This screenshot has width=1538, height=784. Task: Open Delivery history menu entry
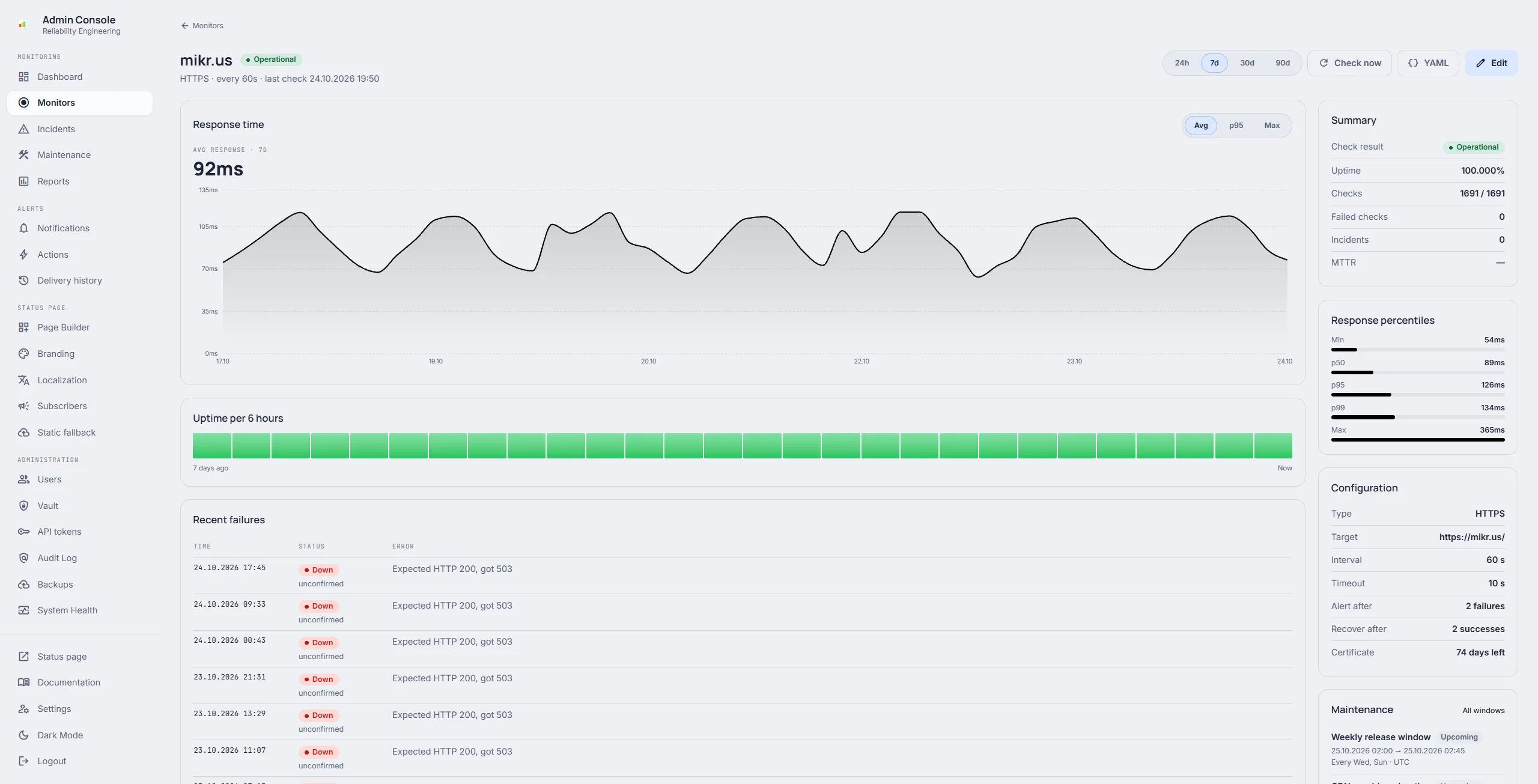click(80, 281)
